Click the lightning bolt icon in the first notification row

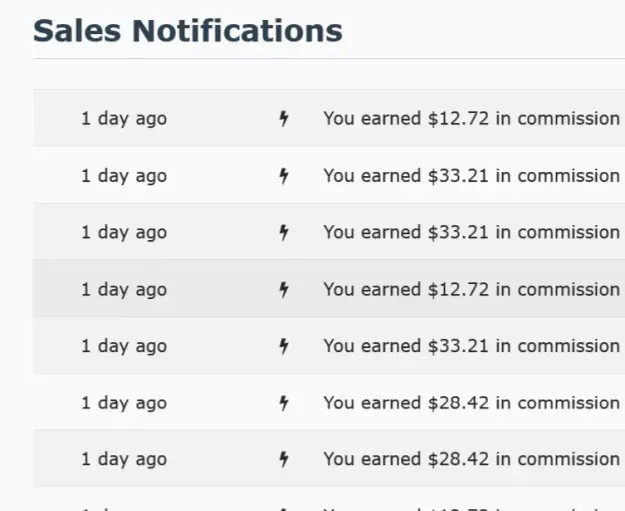(x=284, y=119)
